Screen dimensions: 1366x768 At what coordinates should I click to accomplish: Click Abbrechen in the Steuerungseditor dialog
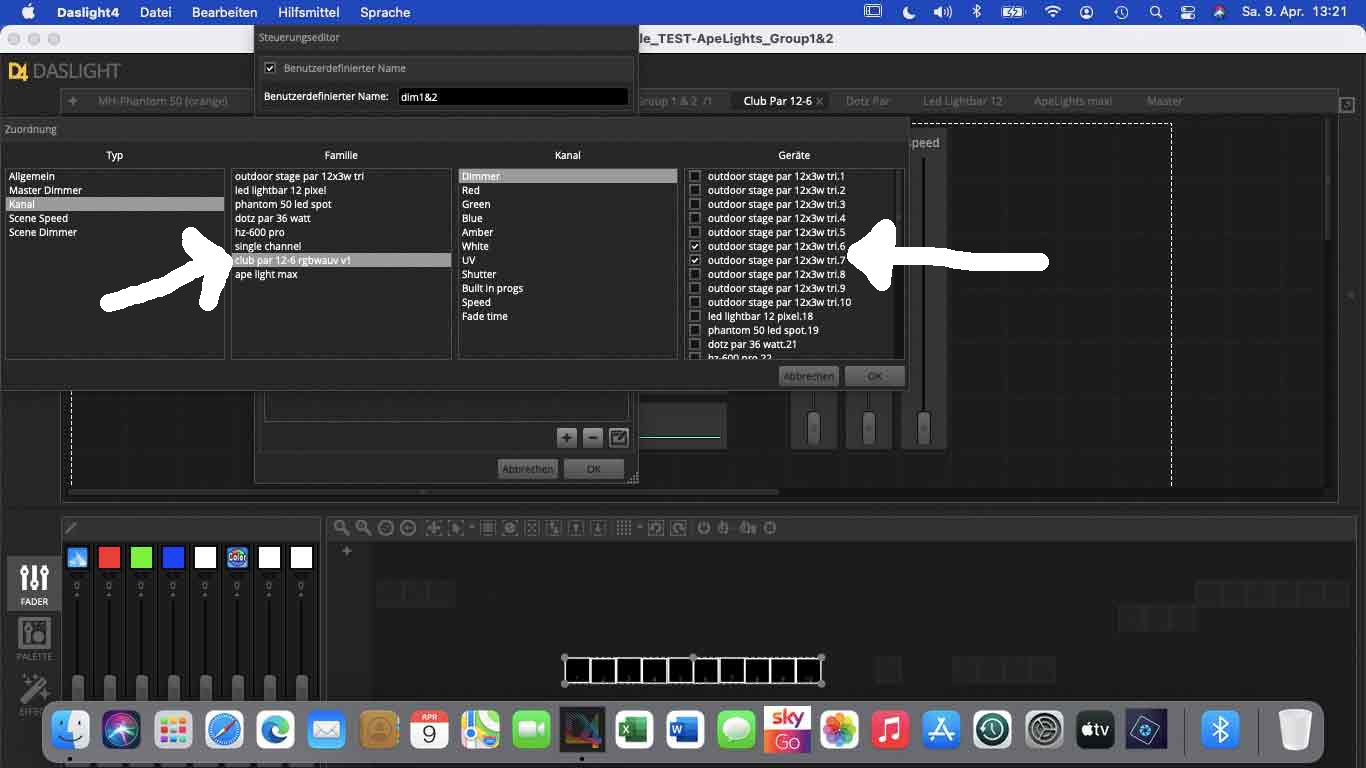(x=527, y=469)
